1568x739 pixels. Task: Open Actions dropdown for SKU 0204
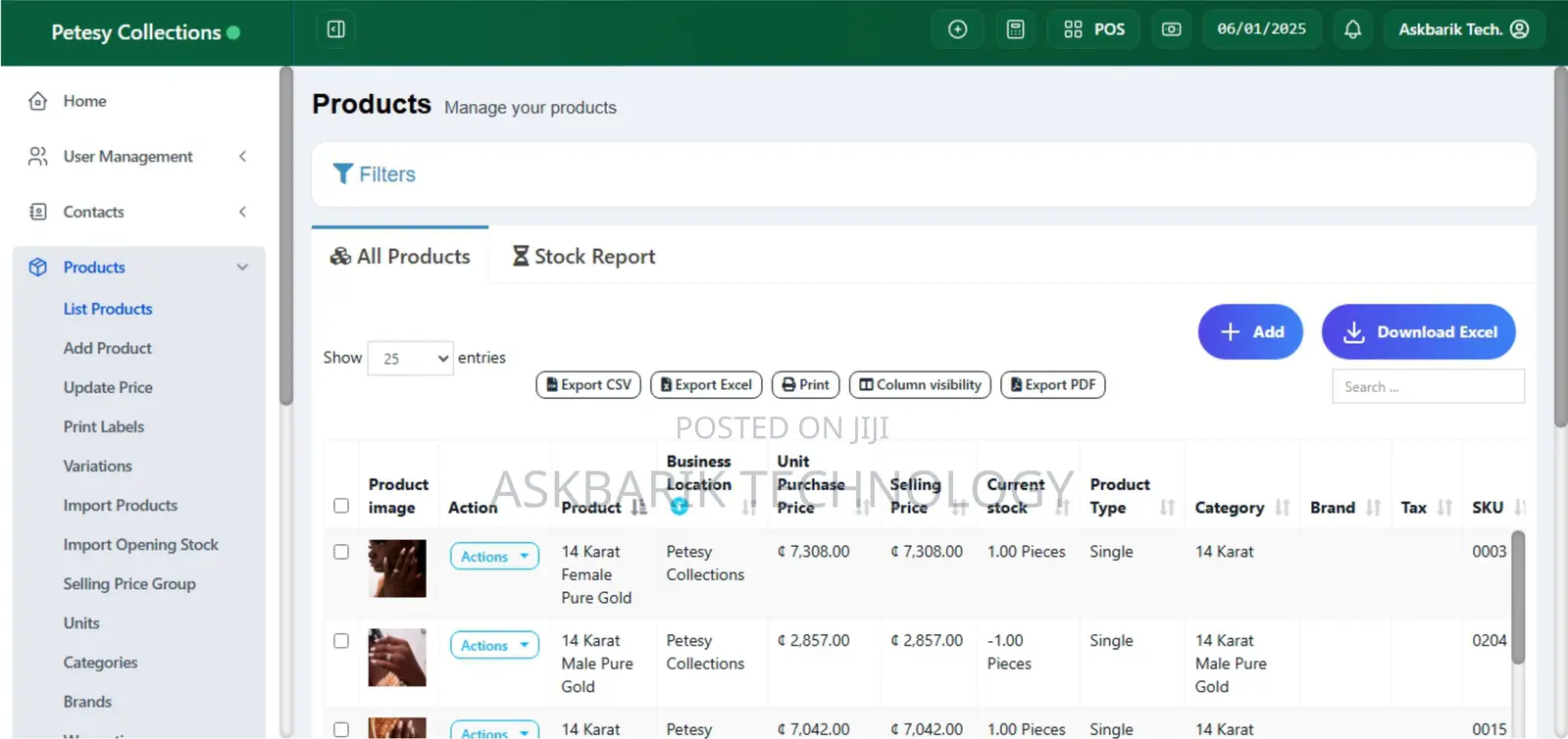tap(494, 645)
